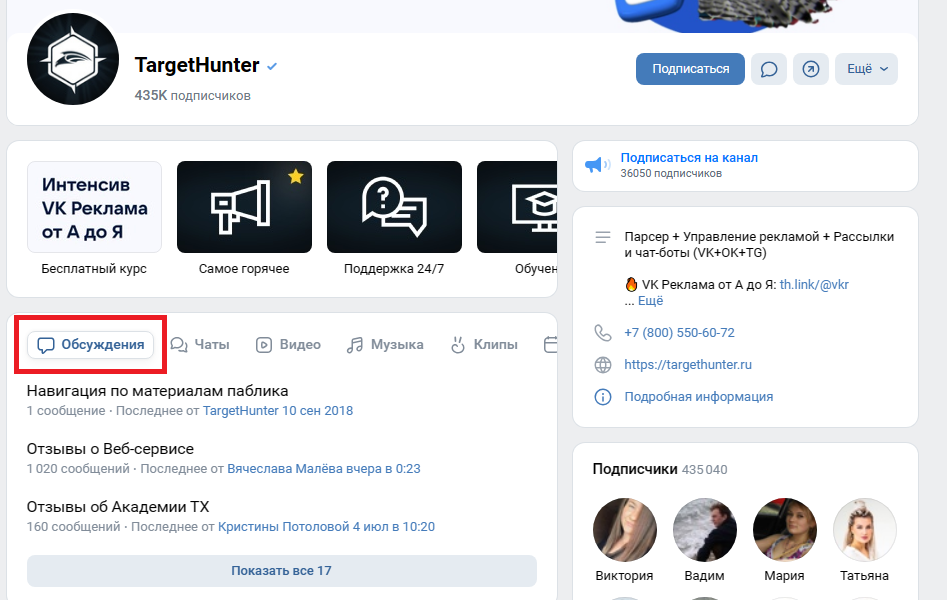This screenshot has height=600, width=947.
Task: Switch to the Чаты tab
Action: [200, 344]
